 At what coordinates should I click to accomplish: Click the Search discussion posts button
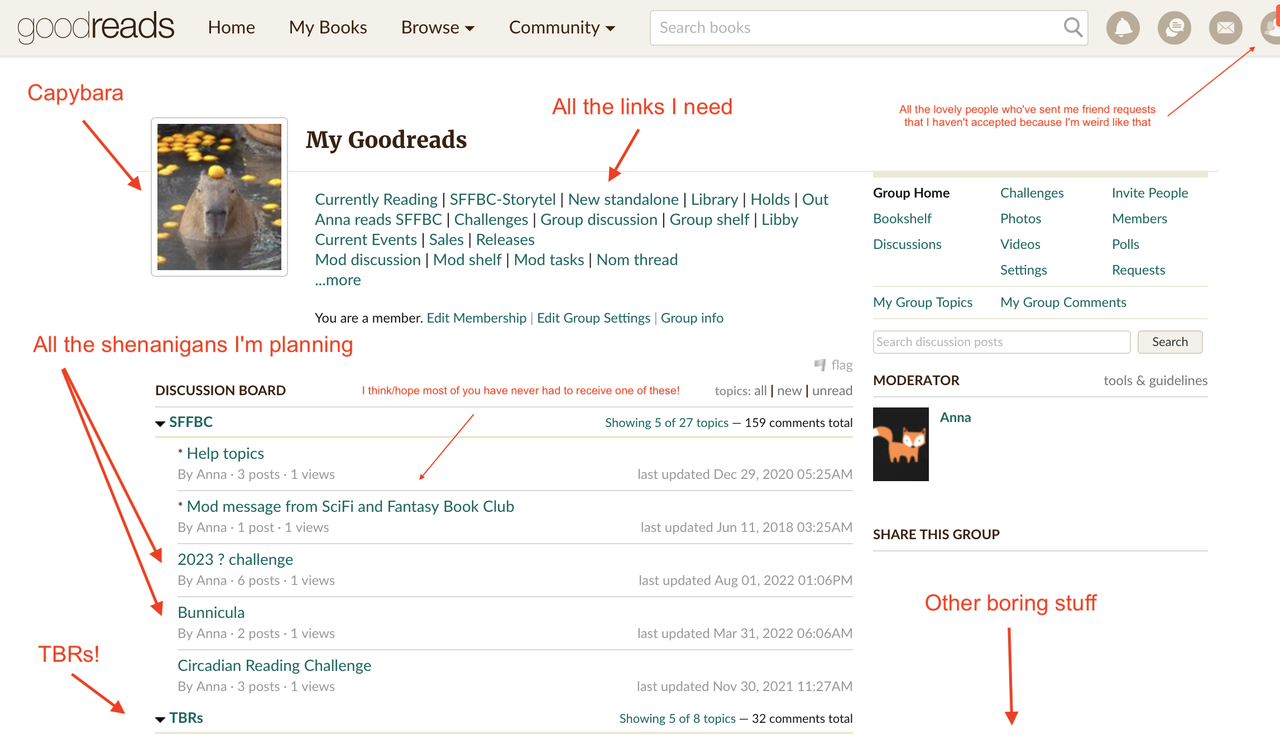(1170, 342)
